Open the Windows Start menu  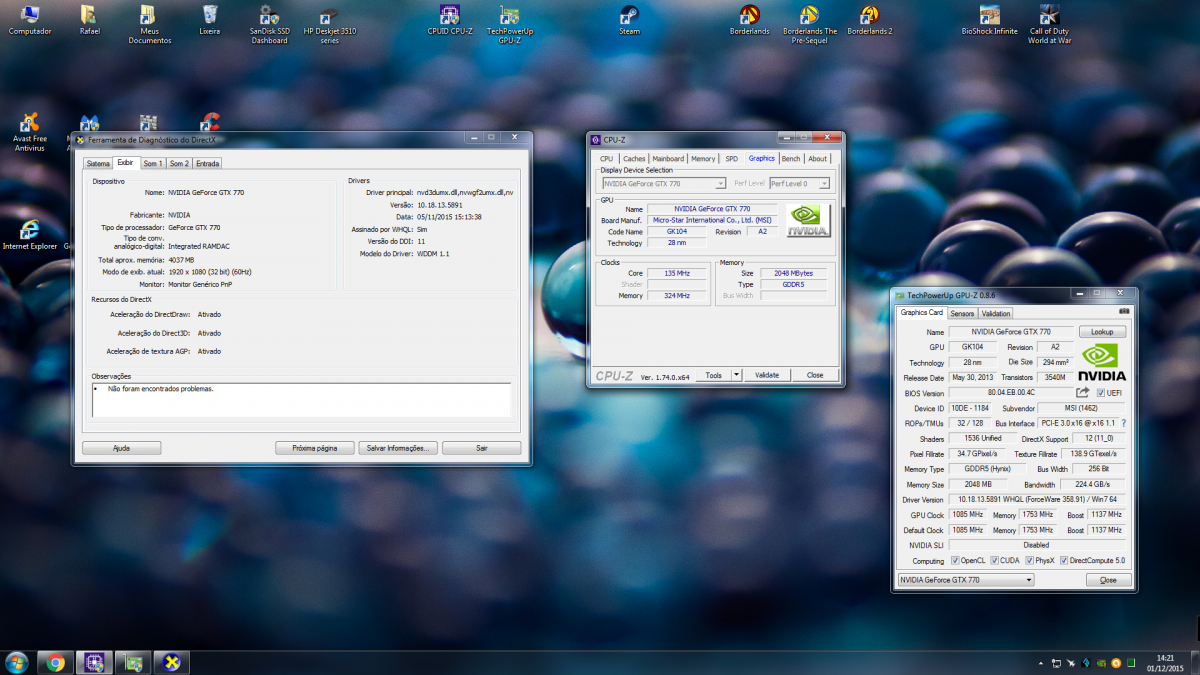(x=17, y=662)
